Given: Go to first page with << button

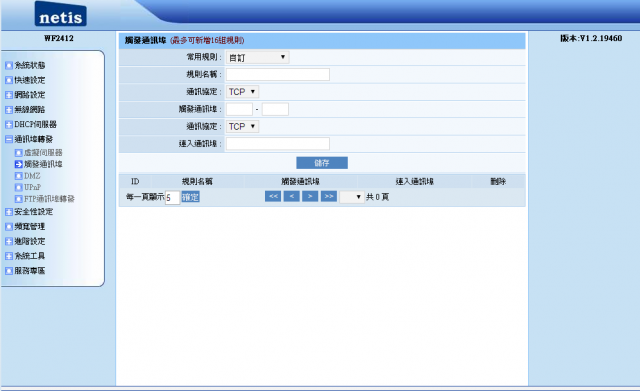Looking at the screenshot, I should (273, 197).
